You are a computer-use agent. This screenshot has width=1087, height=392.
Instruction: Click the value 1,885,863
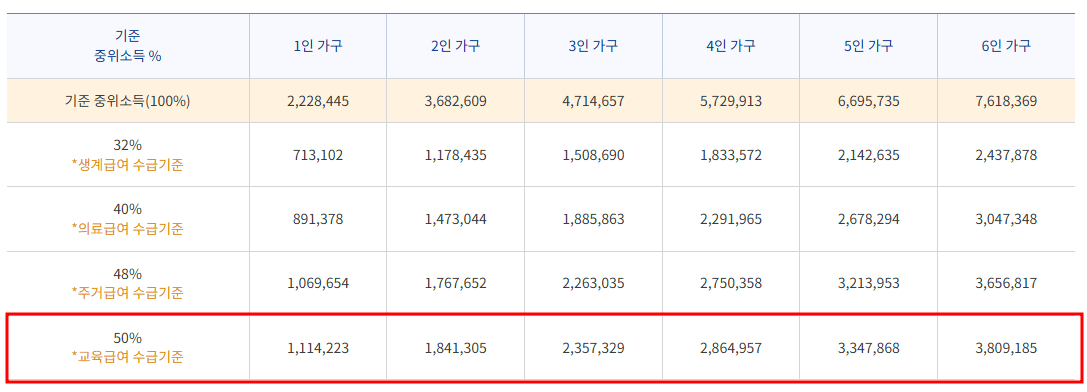pos(593,219)
